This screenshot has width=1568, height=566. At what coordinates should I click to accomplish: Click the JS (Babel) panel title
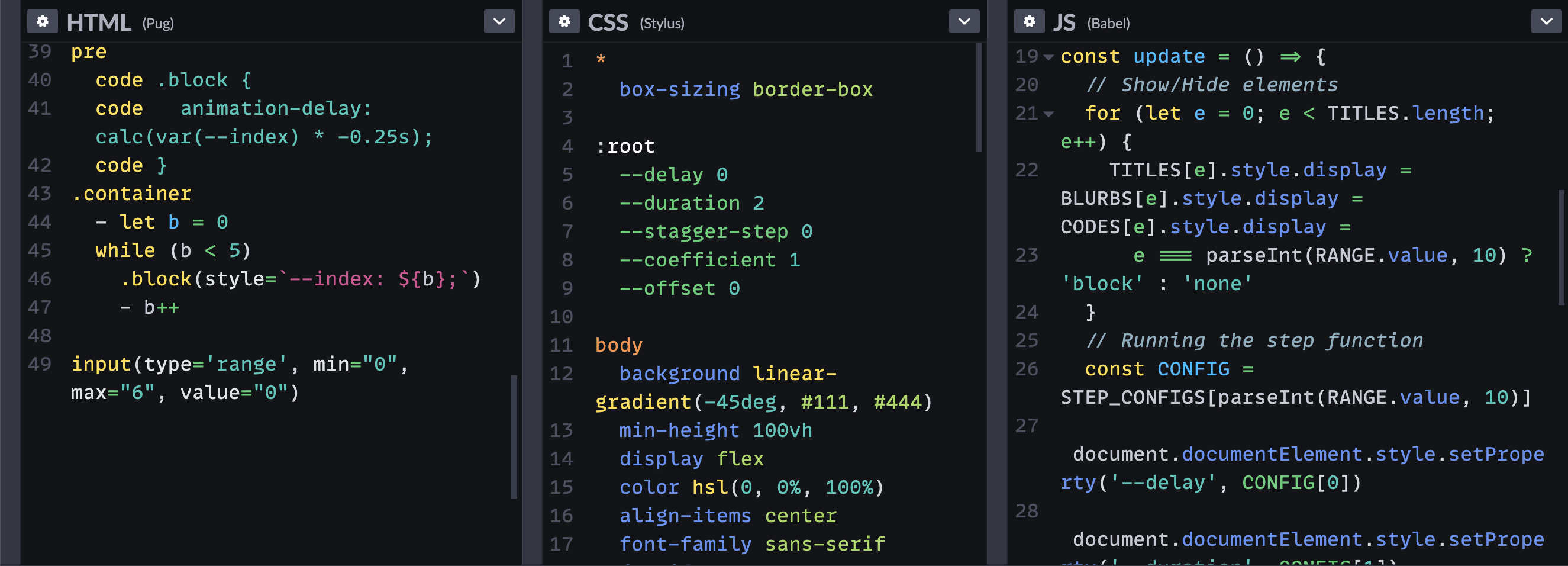click(1064, 22)
